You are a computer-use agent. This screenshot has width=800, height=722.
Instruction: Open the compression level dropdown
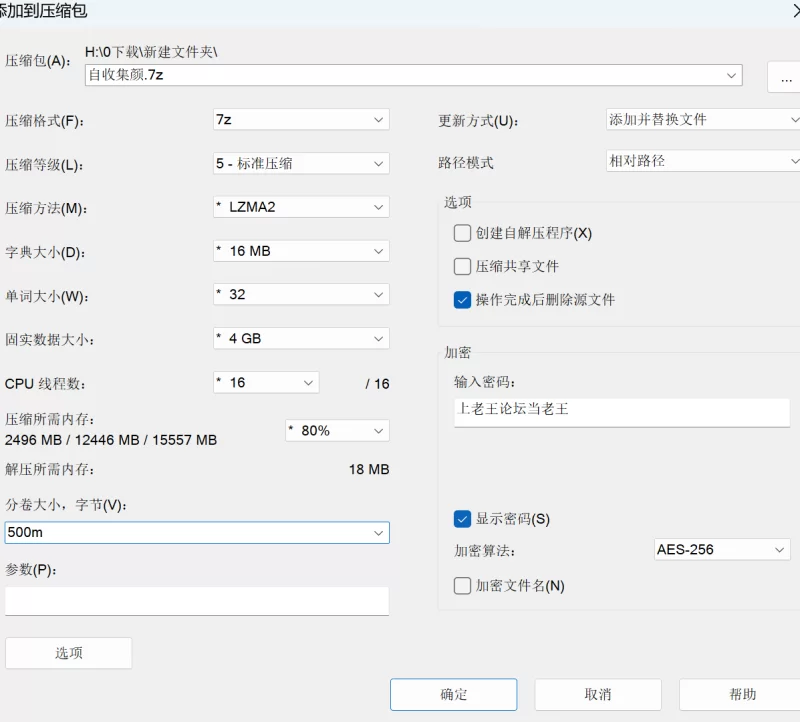[x=301, y=163]
